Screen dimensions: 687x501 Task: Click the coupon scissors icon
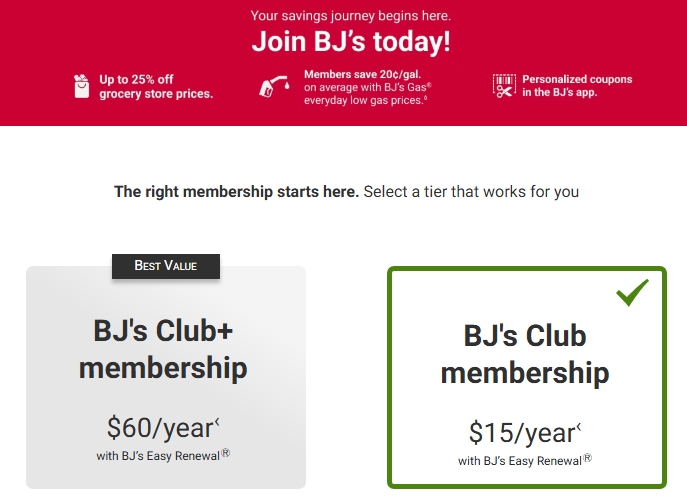click(x=503, y=86)
